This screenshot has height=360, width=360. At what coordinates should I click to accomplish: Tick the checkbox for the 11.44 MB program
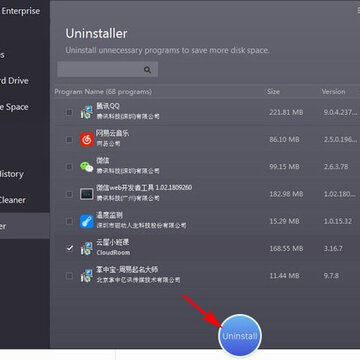tap(69, 276)
